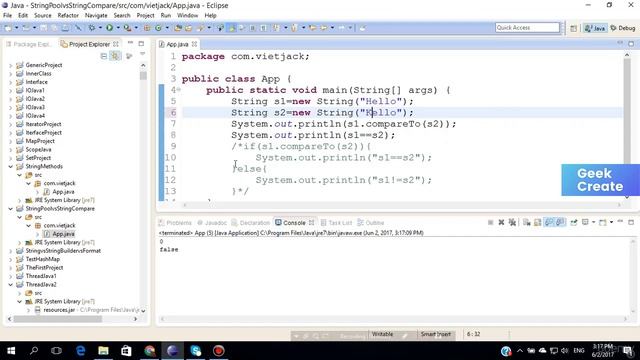Screen dimensions: 640x360
Task: Switch to the Declaration tab
Action: pyautogui.click(x=250, y=222)
